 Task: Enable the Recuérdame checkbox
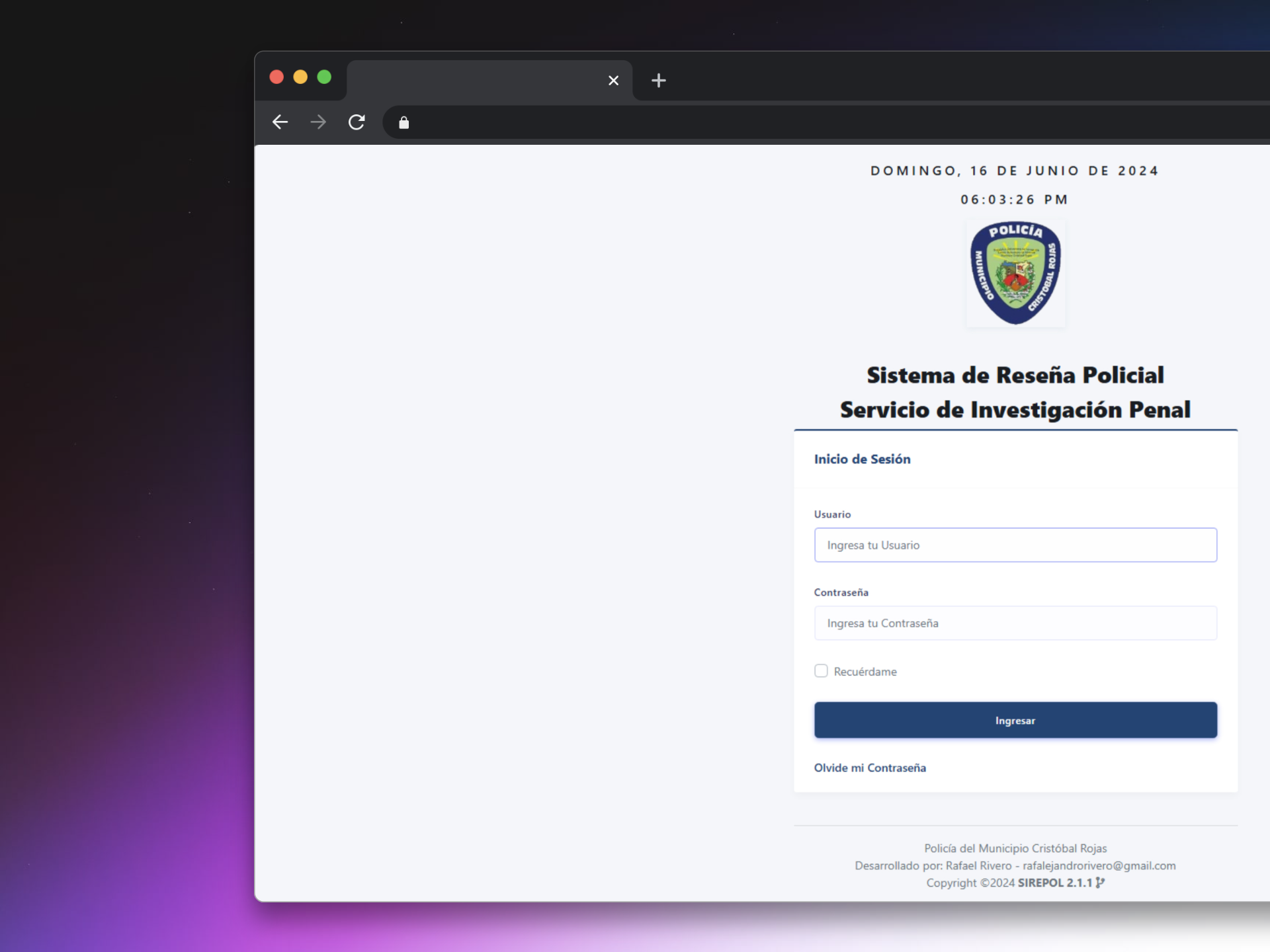tap(821, 671)
